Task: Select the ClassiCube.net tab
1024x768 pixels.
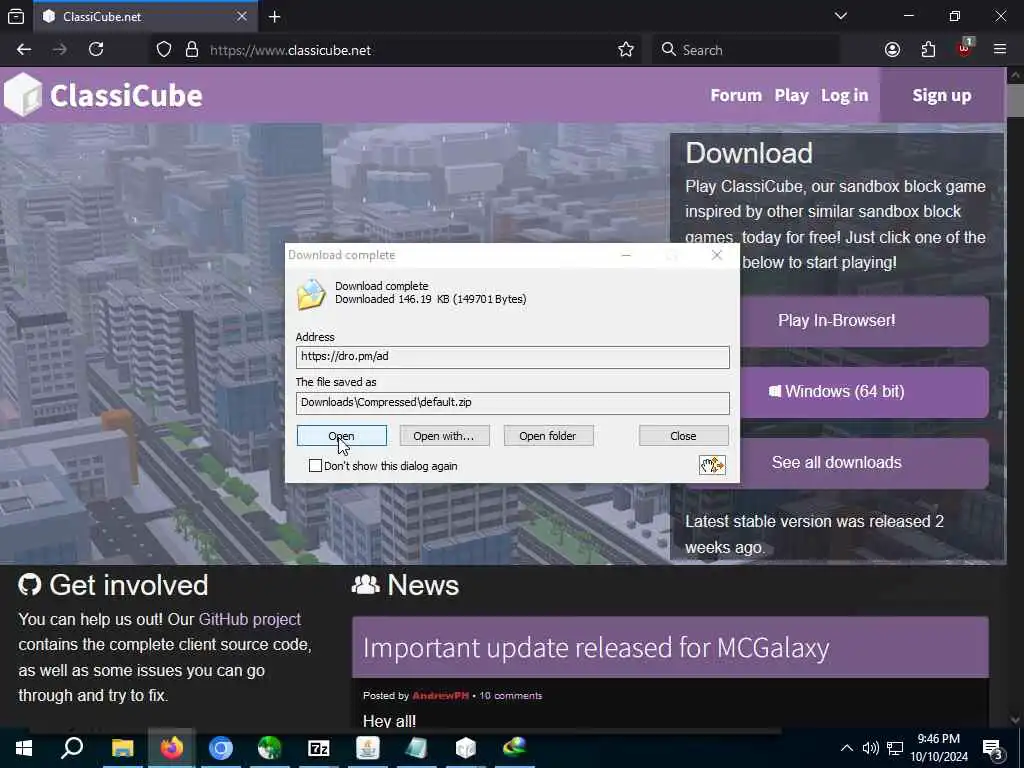Action: coord(147,16)
